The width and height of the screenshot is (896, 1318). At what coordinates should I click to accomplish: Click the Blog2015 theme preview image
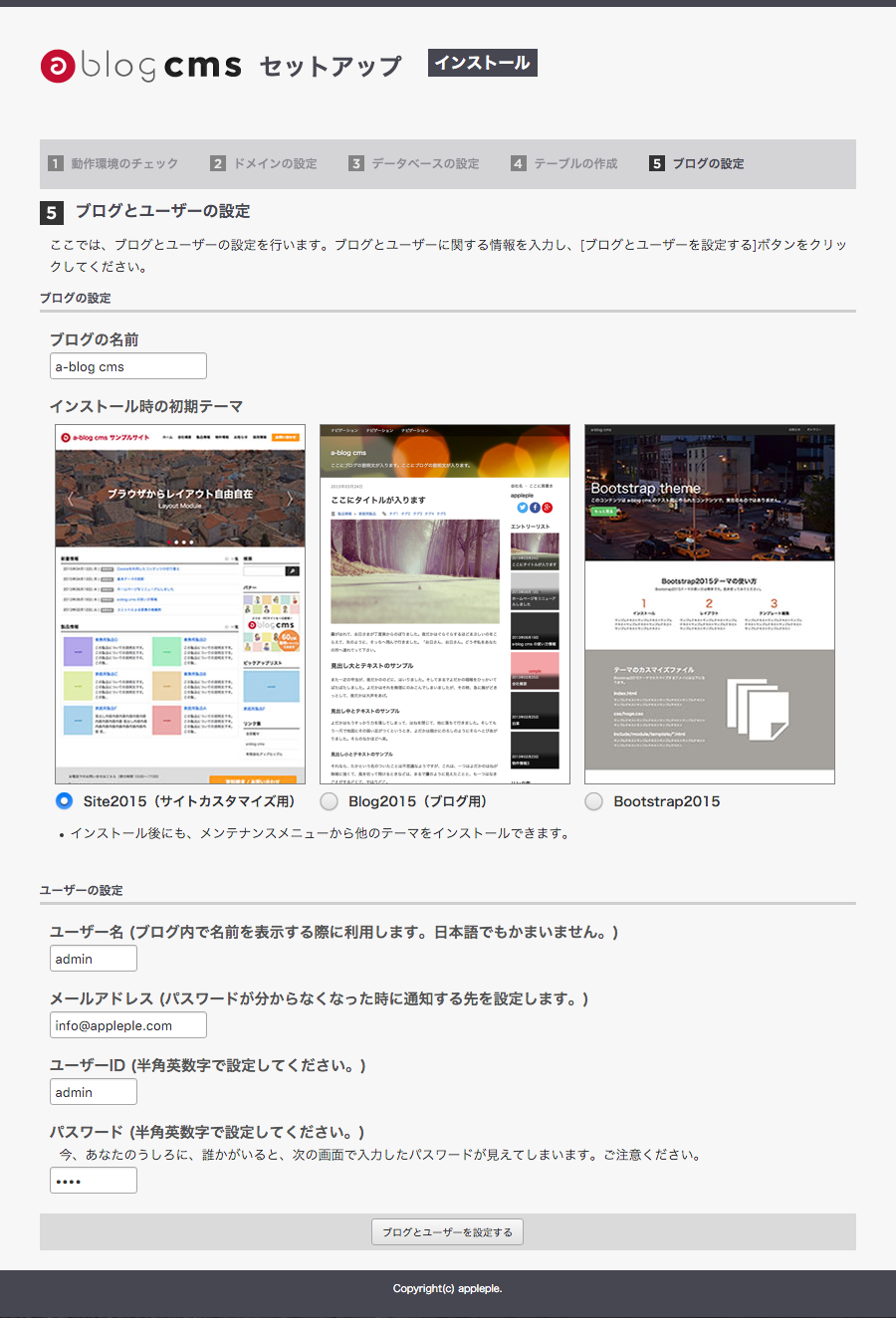click(445, 603)
